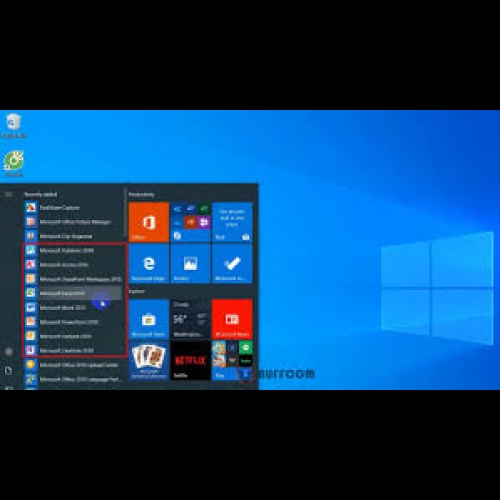Open the Photos tile

[x=190, y=264]
